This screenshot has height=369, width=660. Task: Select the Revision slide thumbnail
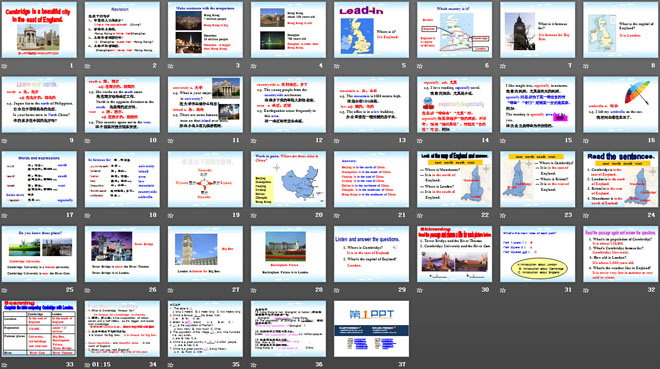(x=122, y=30)
